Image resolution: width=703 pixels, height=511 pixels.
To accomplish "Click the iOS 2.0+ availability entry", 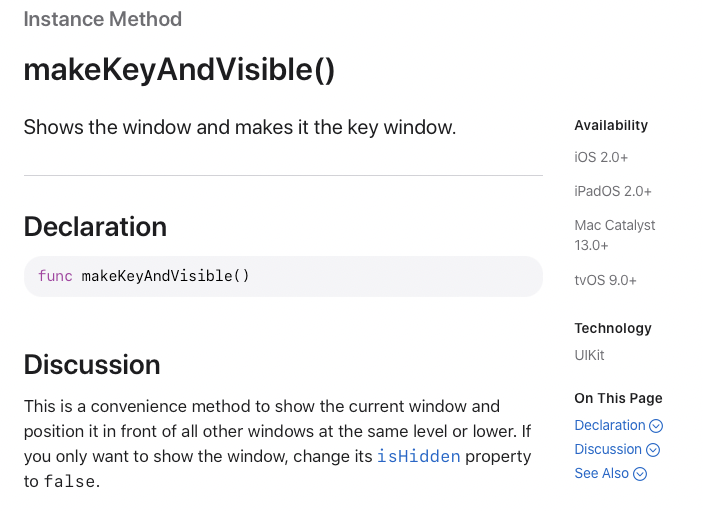I will [601, 157].
